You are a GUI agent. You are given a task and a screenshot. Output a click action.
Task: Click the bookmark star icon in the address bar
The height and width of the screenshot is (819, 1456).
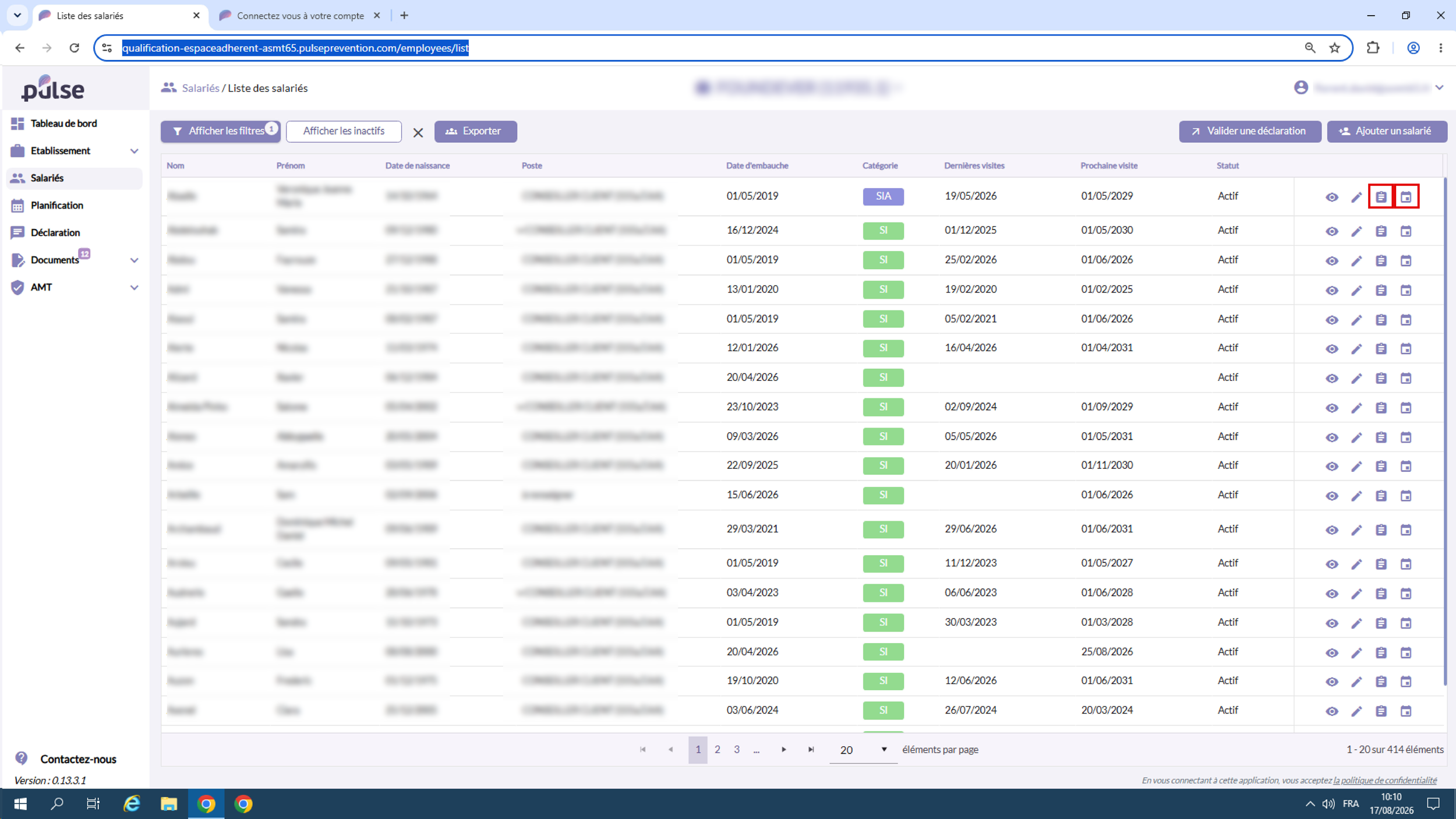pos(1334,48)
